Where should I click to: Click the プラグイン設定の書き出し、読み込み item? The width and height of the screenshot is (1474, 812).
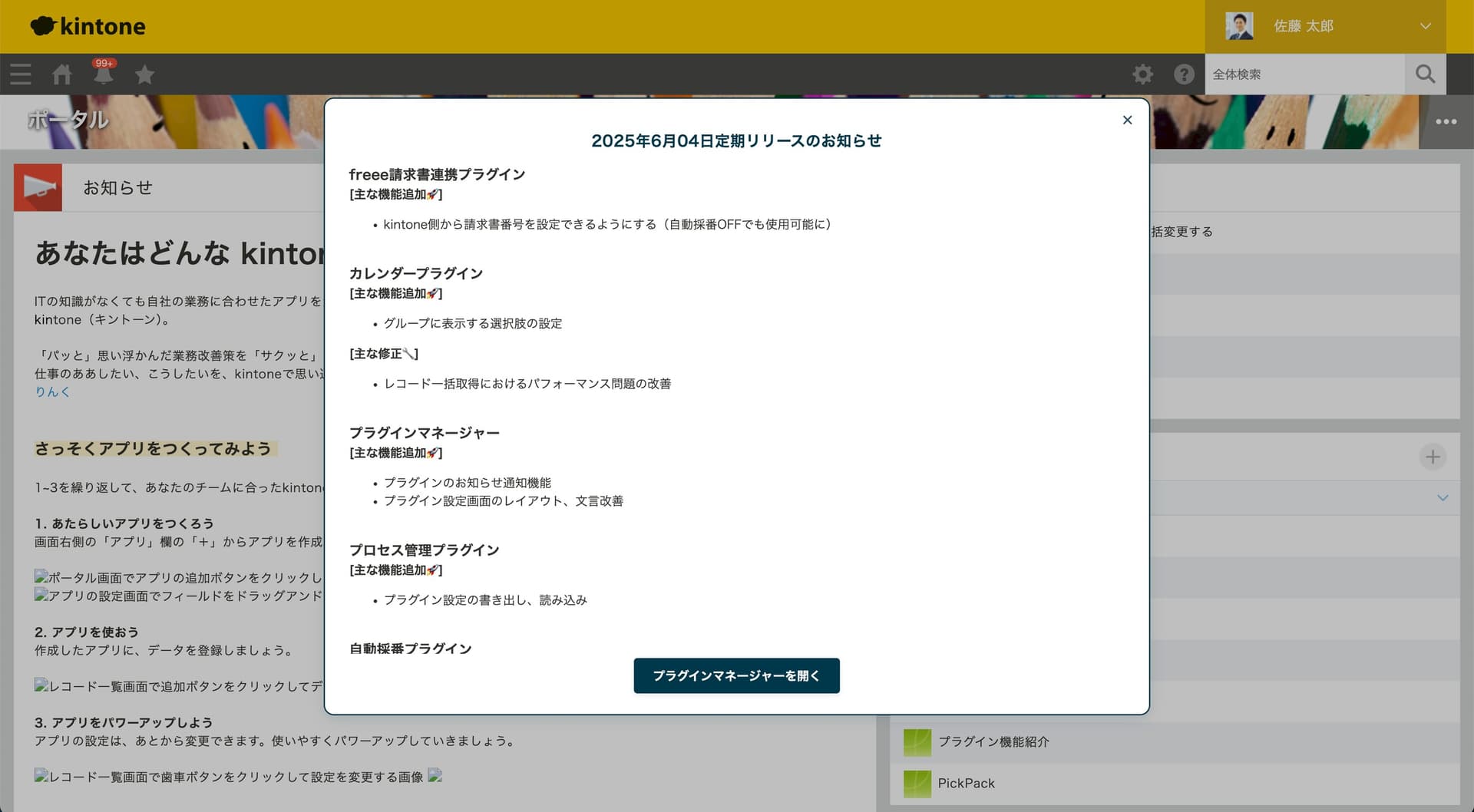pyautogui.click(x=485, y=599)
